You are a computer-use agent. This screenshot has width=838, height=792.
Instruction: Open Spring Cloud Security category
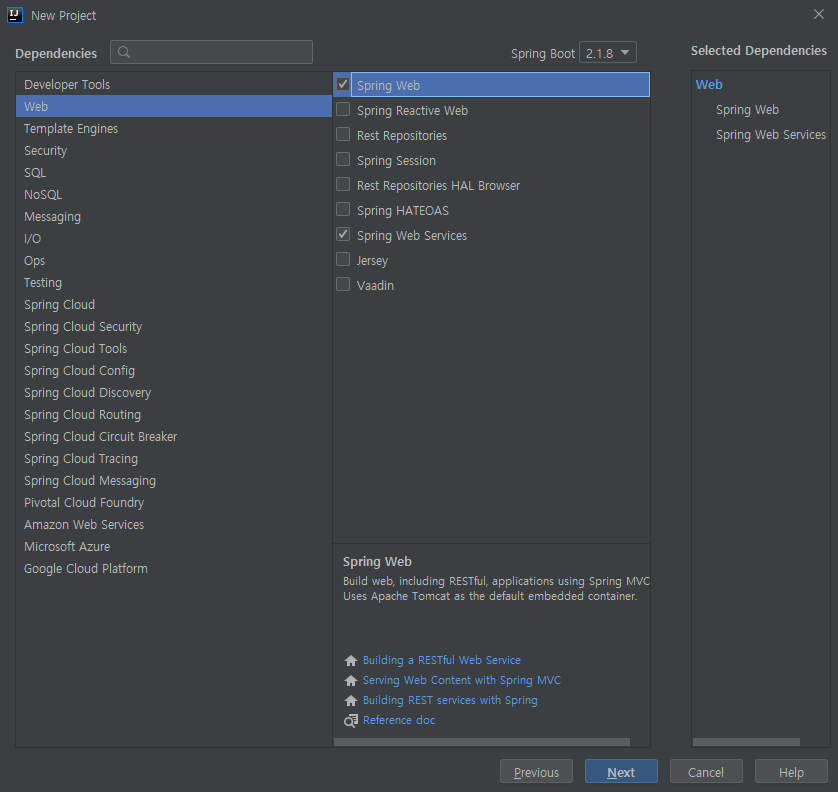[x=174, y=327]
